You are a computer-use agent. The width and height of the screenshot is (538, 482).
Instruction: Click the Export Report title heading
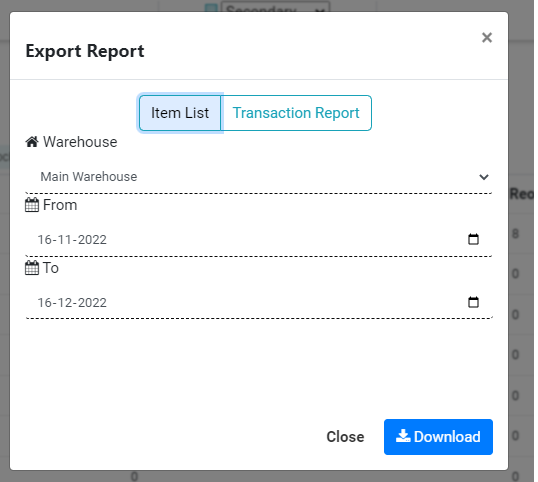85,51
